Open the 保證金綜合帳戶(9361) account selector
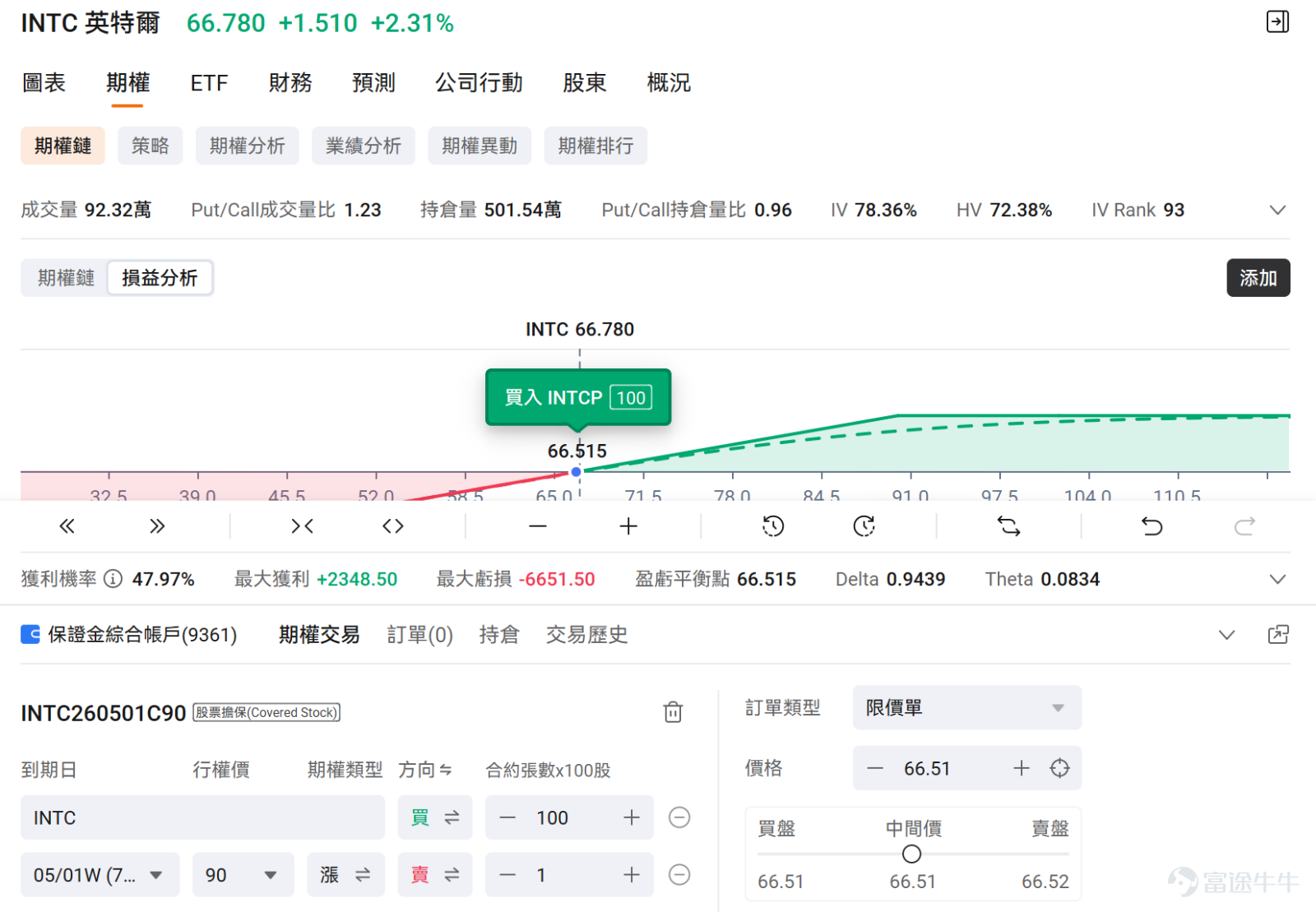The width and height of the screenshot is (1316, 912). click(x=129, y=635)
